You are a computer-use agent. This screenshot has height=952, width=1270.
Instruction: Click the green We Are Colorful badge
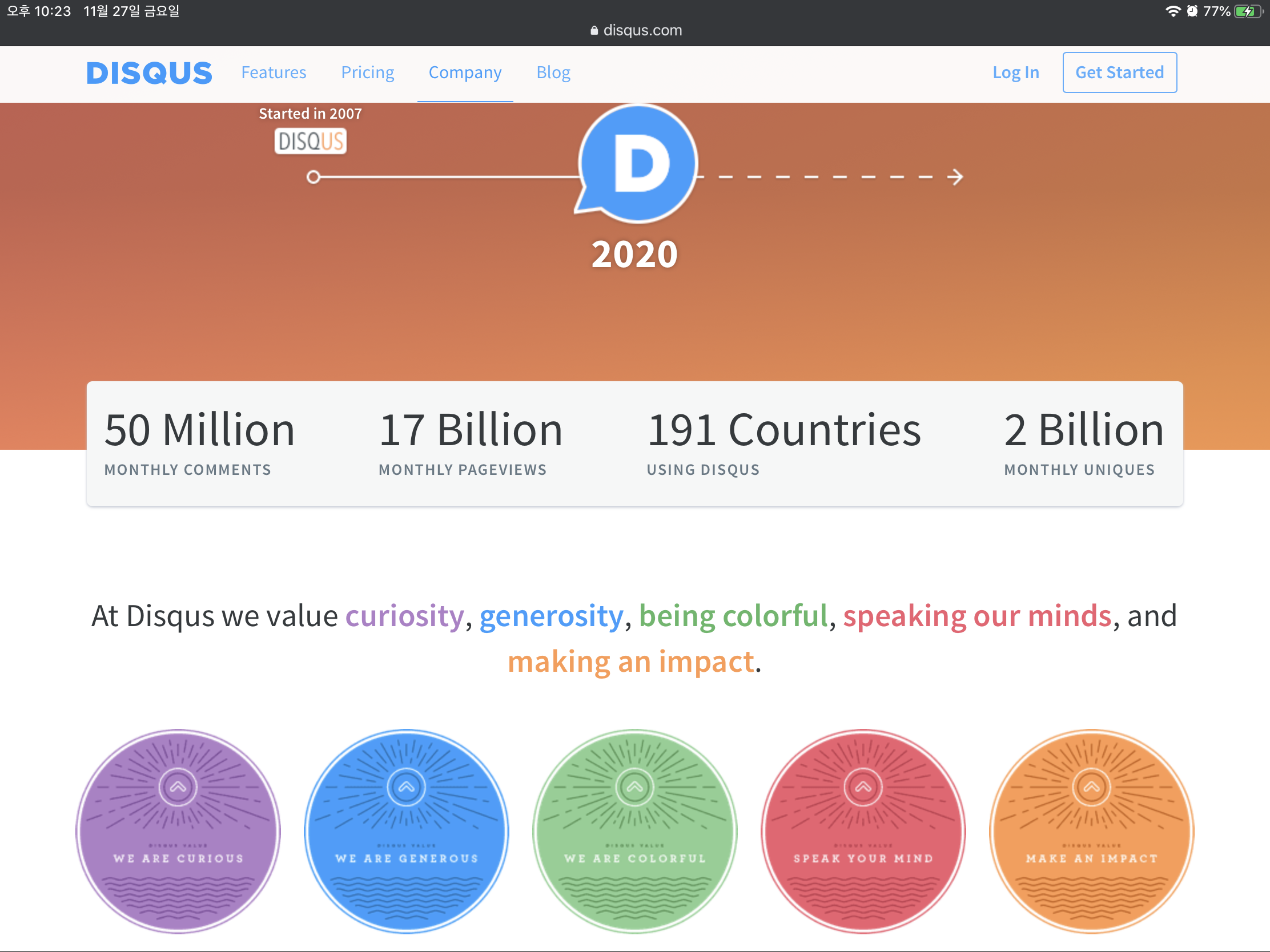[634, 830]
